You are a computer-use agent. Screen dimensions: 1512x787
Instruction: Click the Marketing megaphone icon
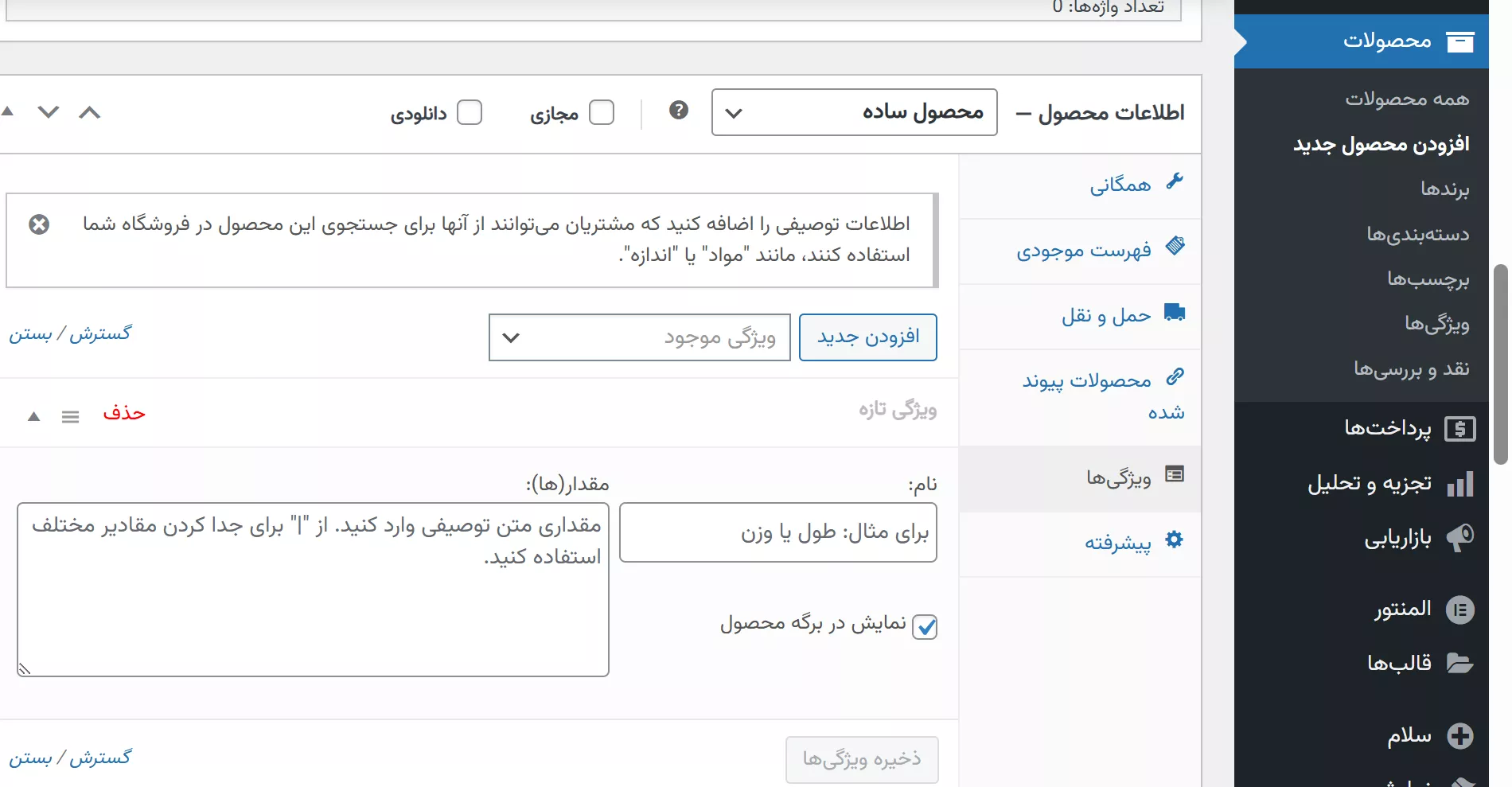click(x=1459, y=539)
